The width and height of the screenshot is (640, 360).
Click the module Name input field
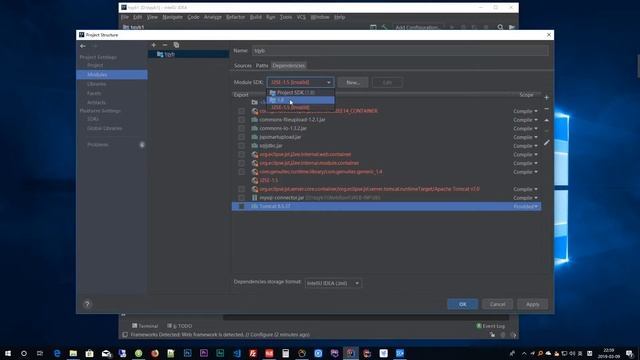pos(400,51)
